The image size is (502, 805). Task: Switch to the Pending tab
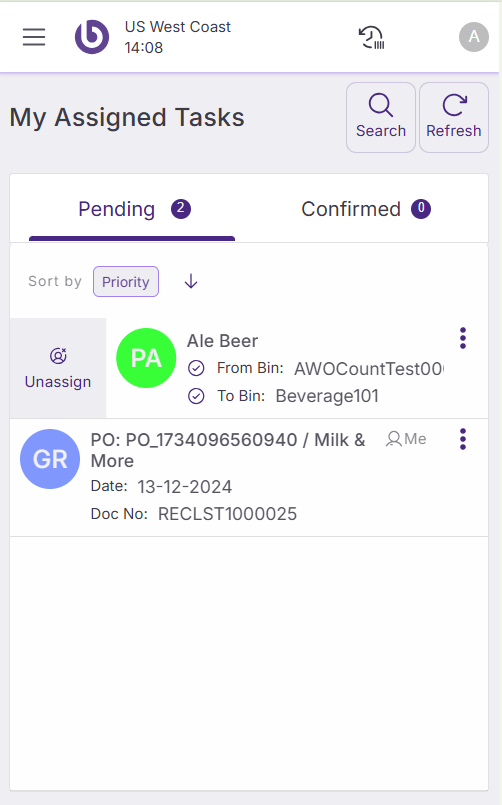coord(132,209)
